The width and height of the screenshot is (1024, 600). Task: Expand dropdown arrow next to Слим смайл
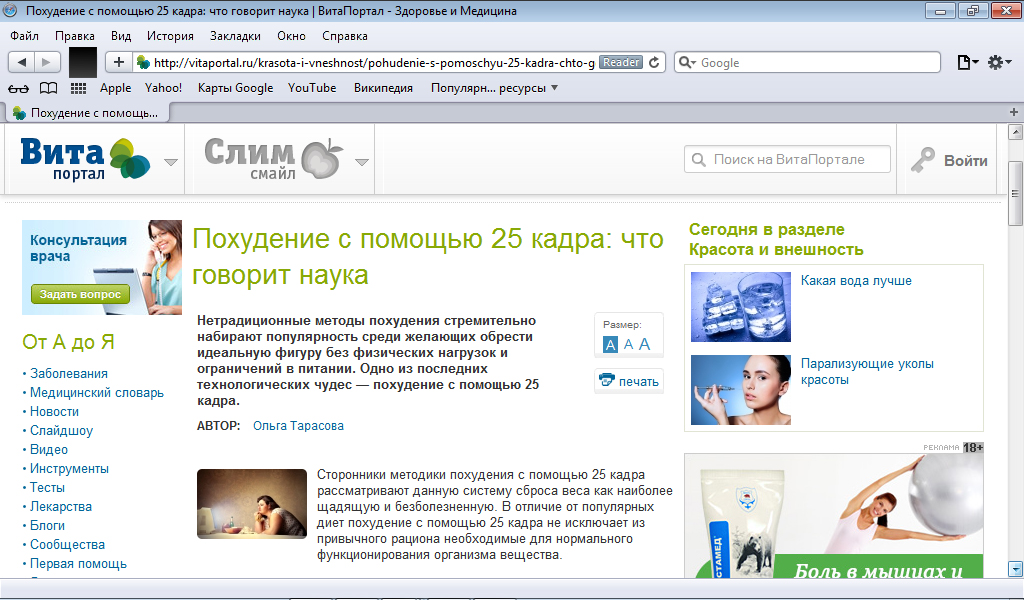362,162
